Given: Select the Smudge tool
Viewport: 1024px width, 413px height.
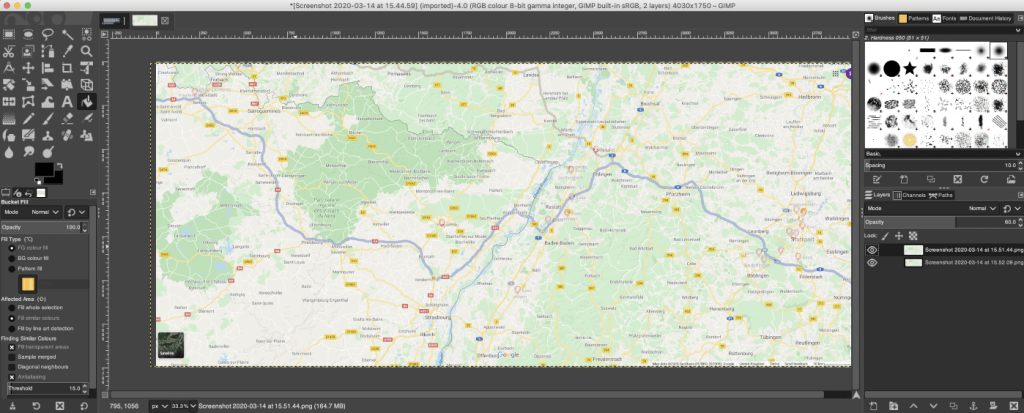Looking at the screenshot, I should click(x=28, y=152).
